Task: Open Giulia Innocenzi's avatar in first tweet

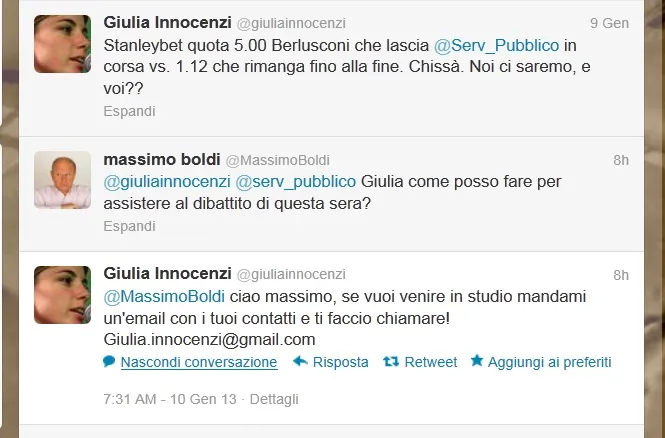Action: point(62,44)
